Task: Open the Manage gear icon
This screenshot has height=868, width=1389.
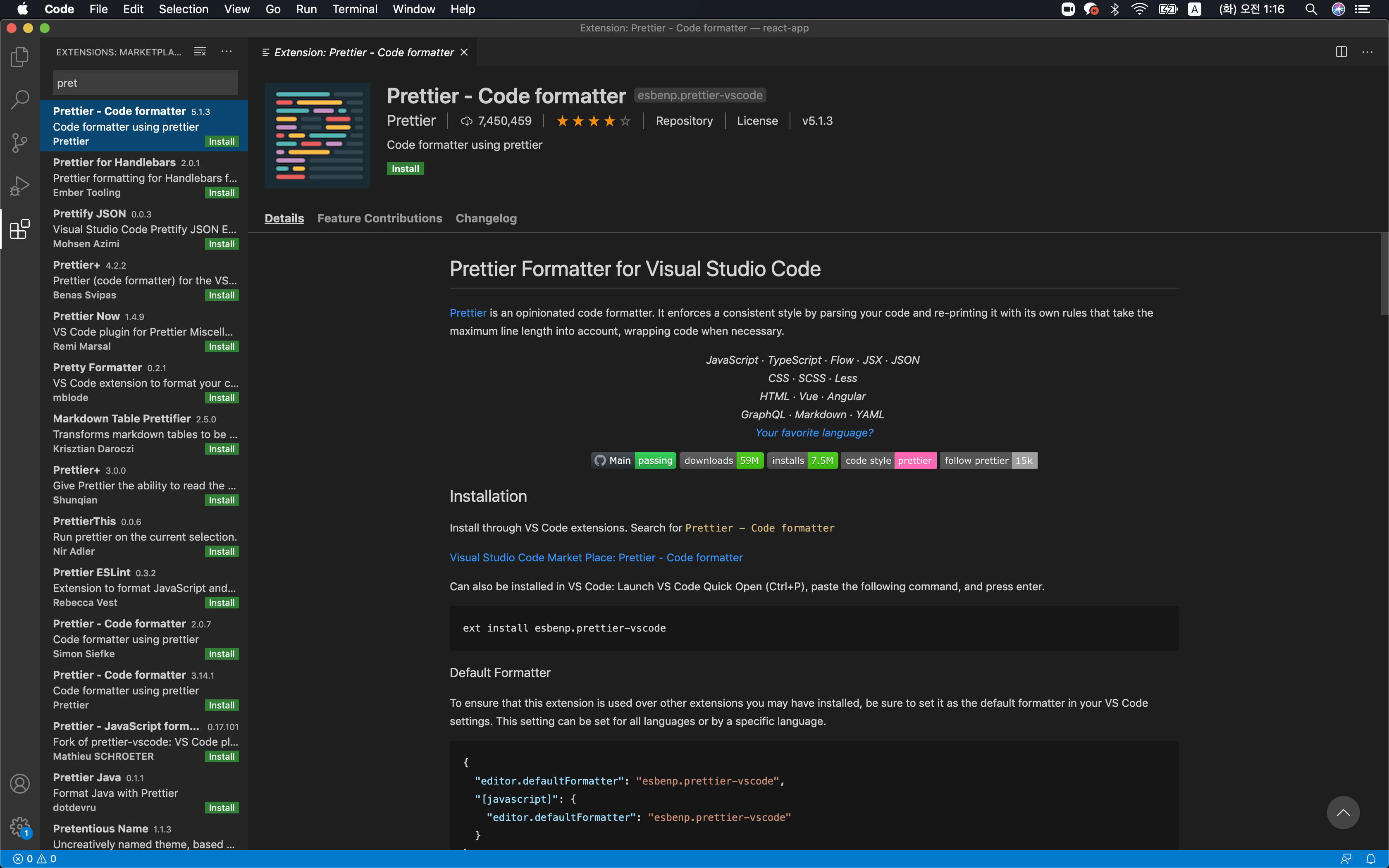Action: click(19, 827)
